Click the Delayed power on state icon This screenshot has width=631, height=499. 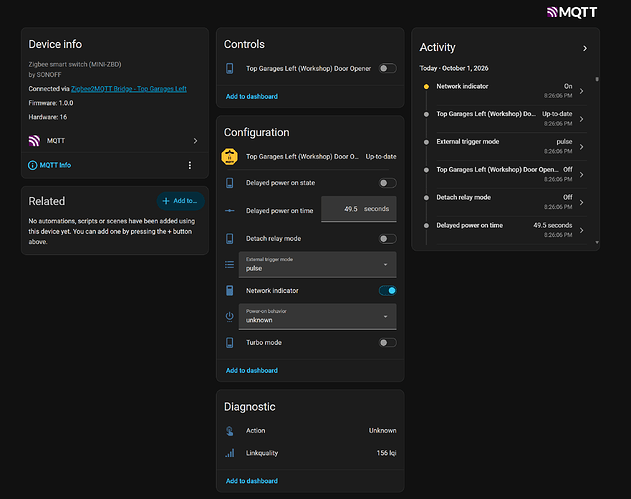229,183
